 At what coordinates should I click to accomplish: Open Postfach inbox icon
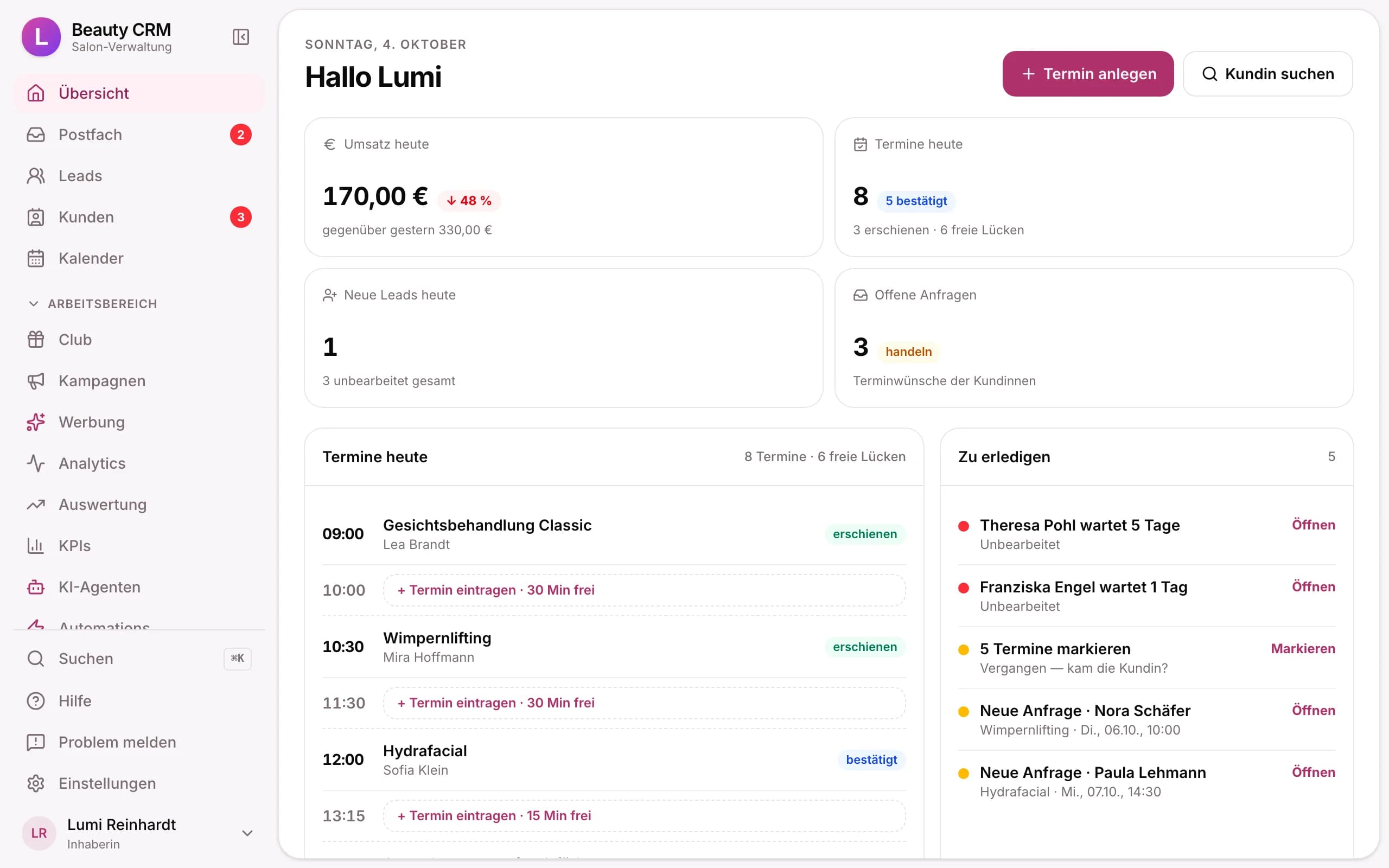[36, 135]
